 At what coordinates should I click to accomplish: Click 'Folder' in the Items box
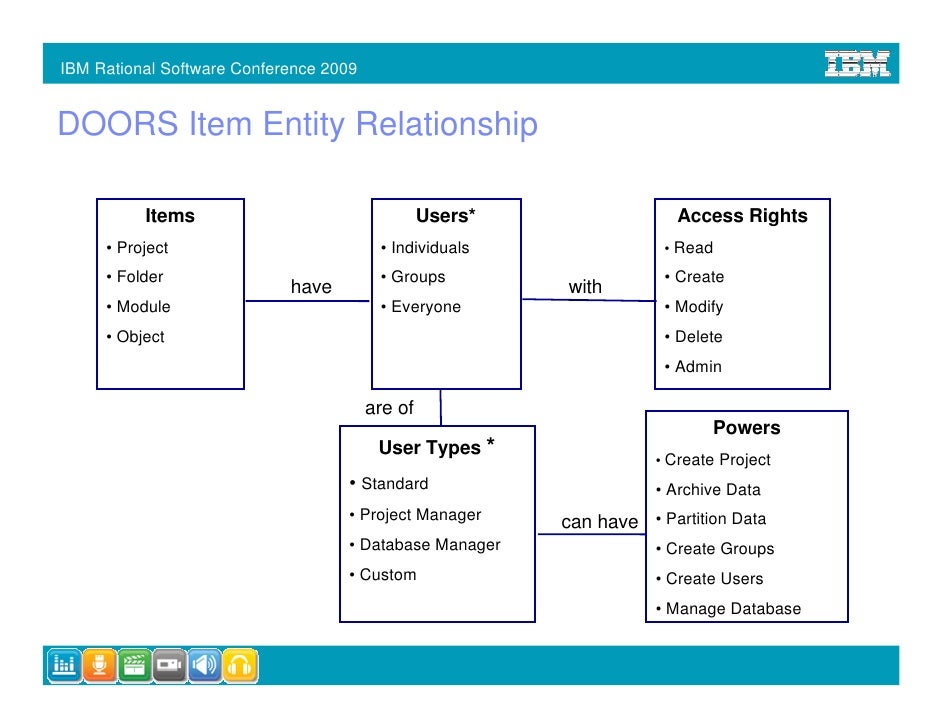(140, 276)
